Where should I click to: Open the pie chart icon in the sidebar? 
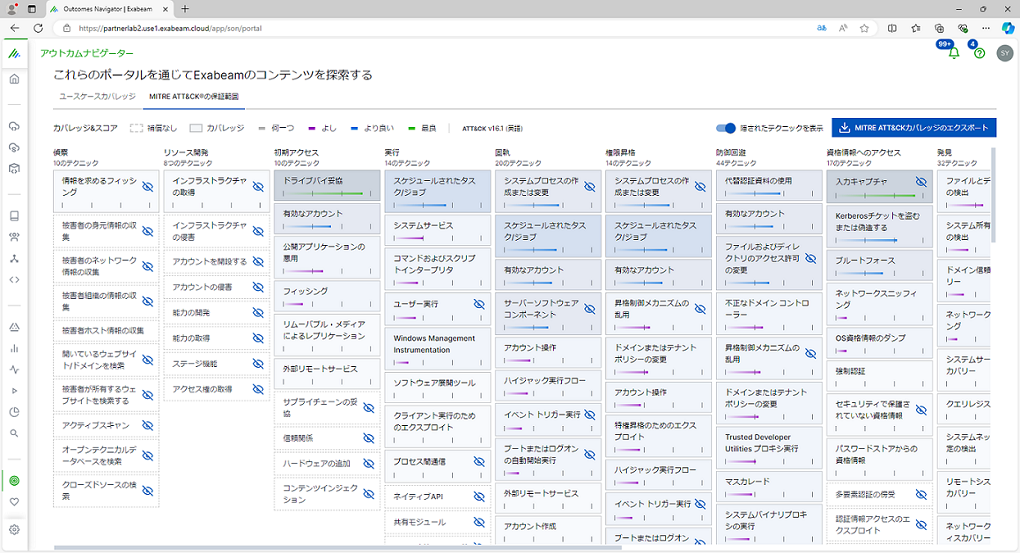pos(14,412)
